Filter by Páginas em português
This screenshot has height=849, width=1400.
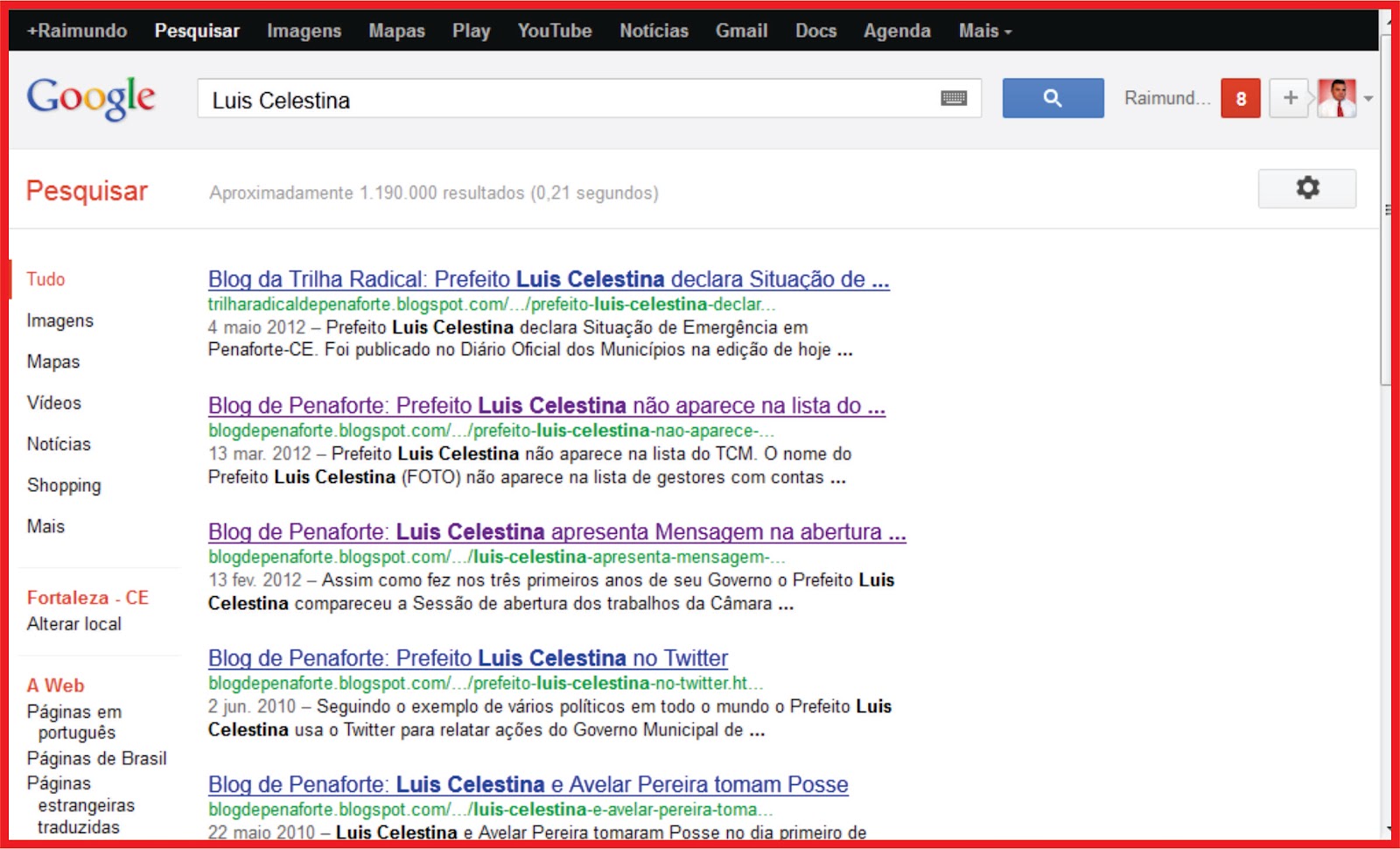click(74, 722)
